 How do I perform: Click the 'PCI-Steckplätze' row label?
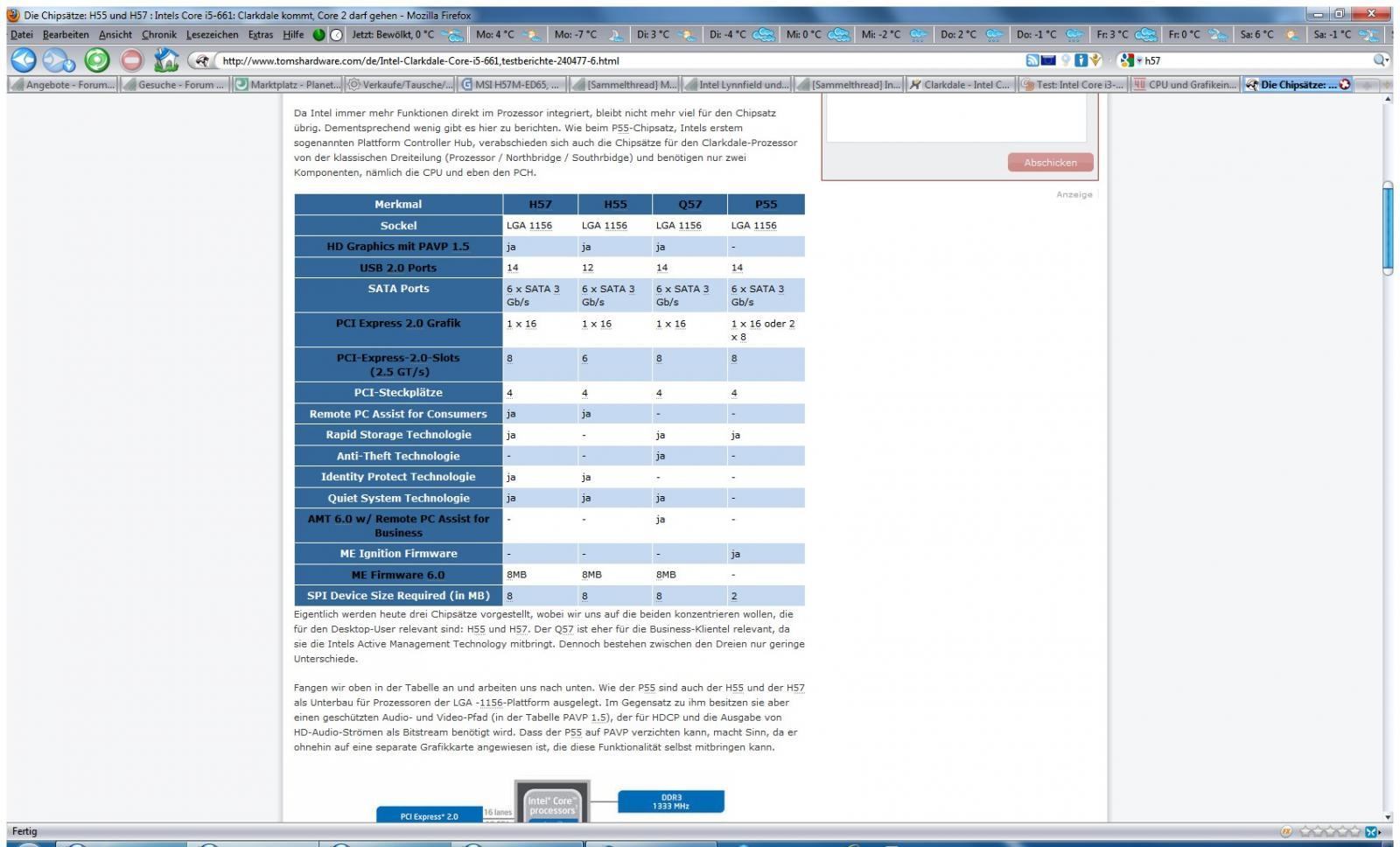pyautogui.click(x=398, y=393)
